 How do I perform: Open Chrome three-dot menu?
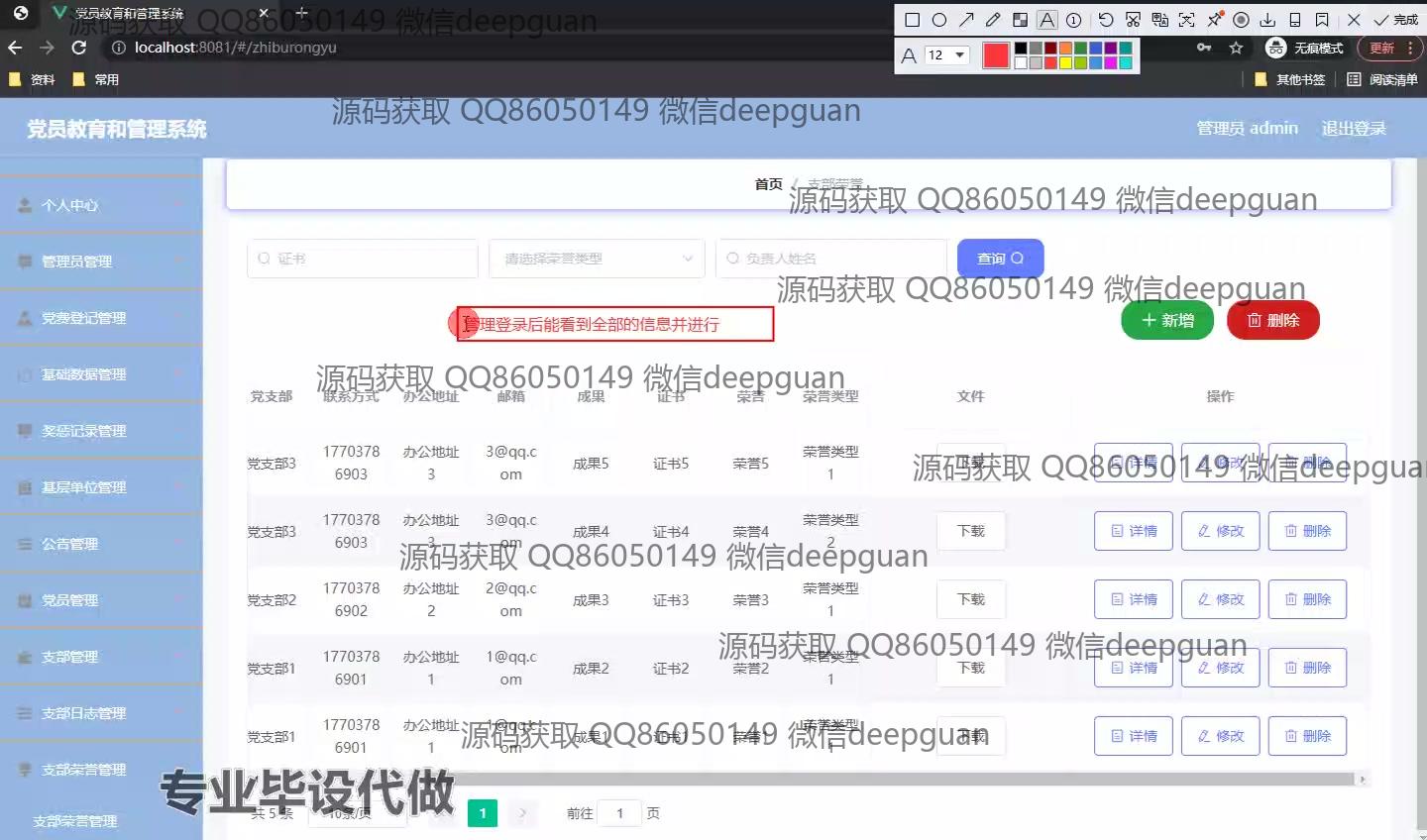point(1411,48)
